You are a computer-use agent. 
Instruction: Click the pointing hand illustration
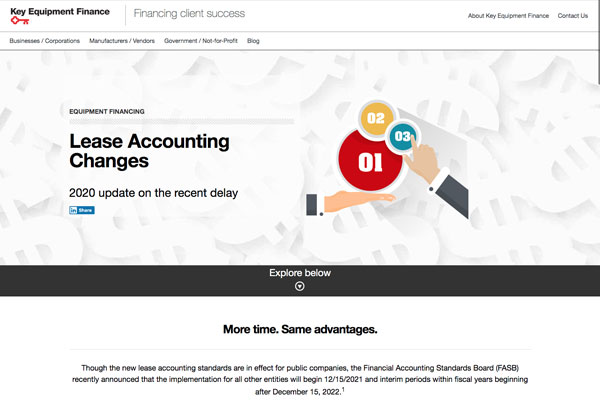[x=438, y=164]
